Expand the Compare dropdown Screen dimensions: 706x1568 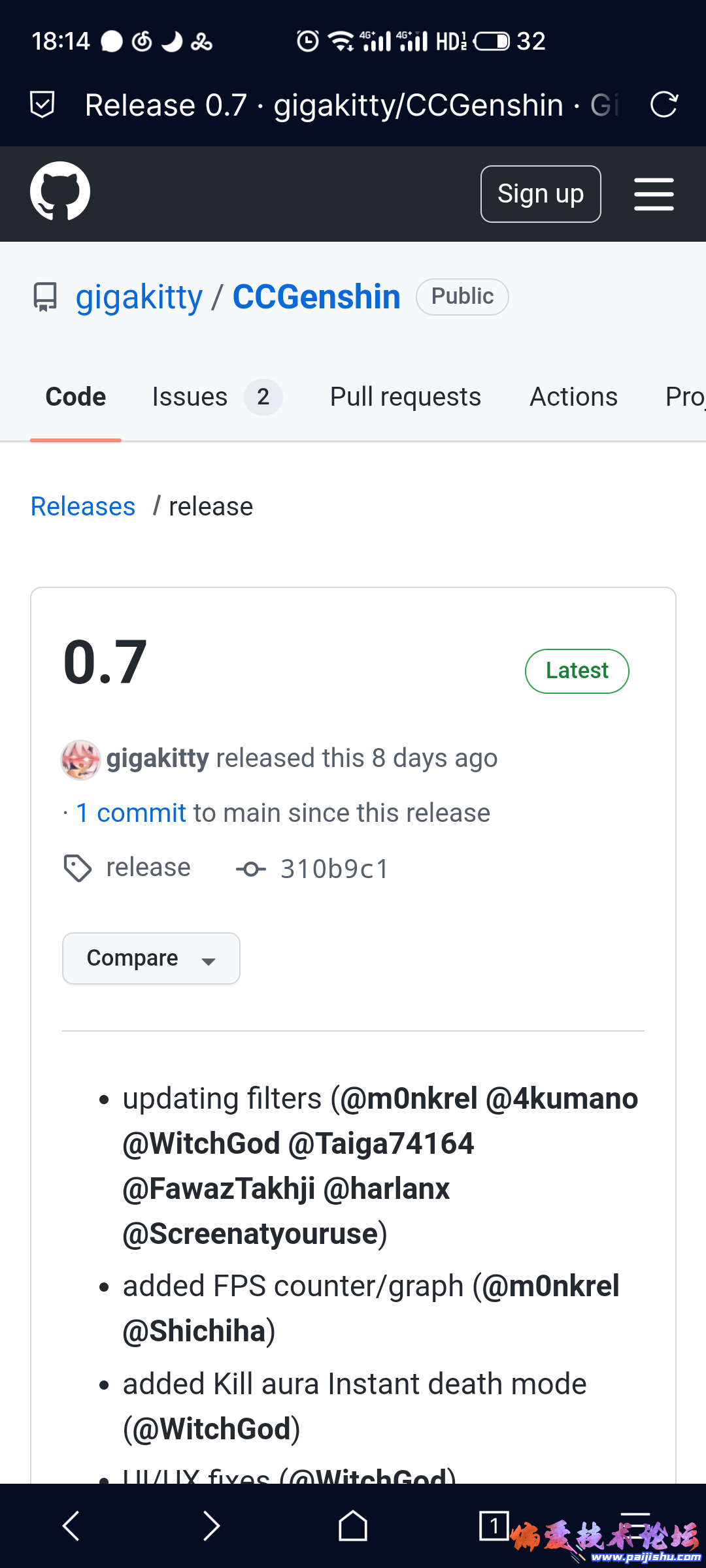[x=150, y=958]
